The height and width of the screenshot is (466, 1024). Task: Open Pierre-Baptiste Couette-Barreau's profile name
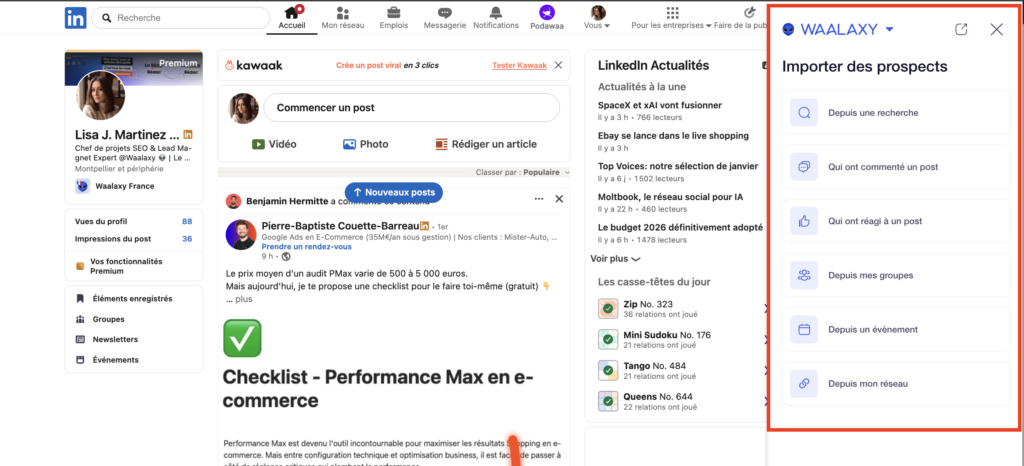340,226
